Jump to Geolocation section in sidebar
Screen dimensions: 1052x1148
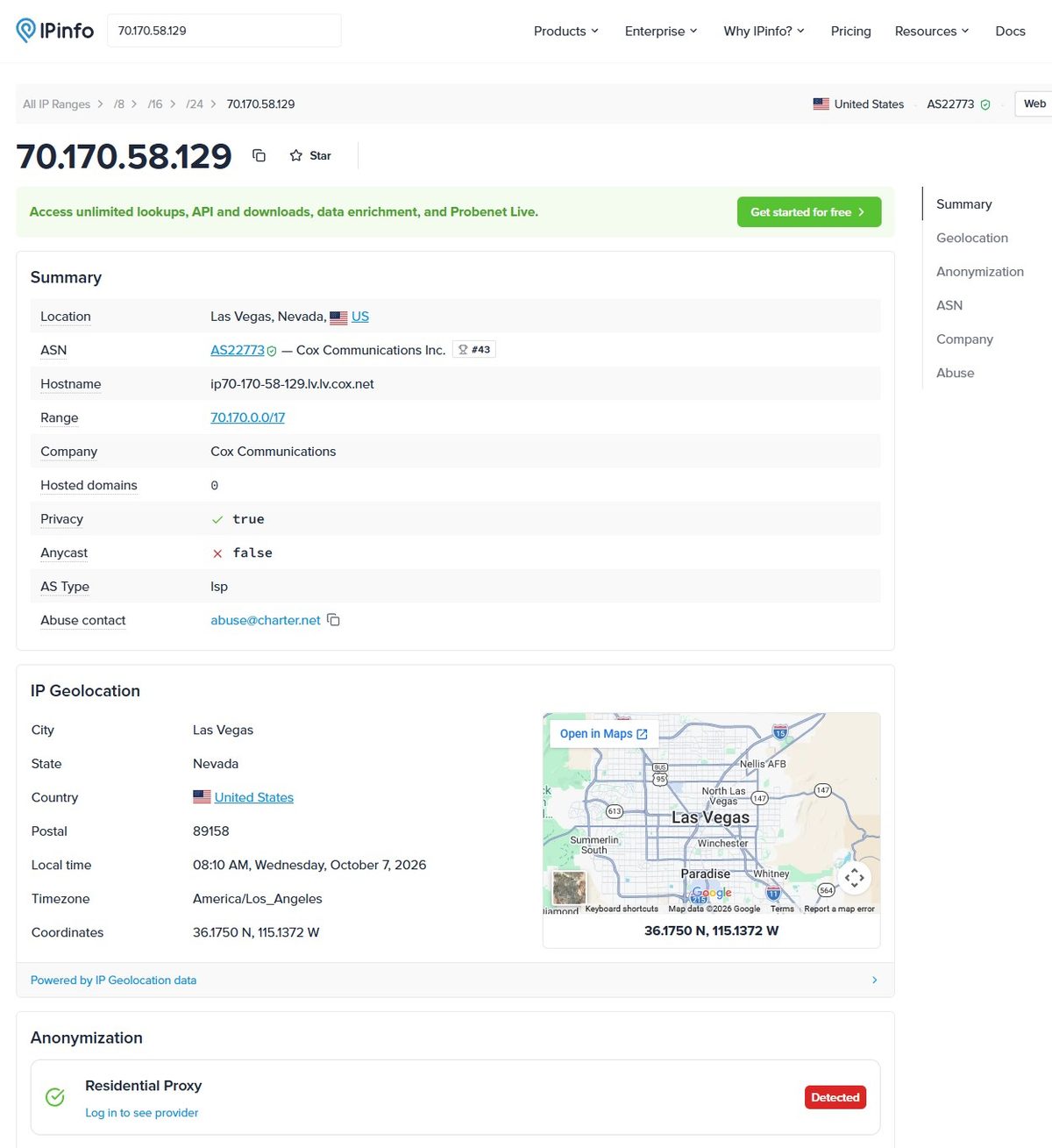pyautogui.click(x=972, y=238)
